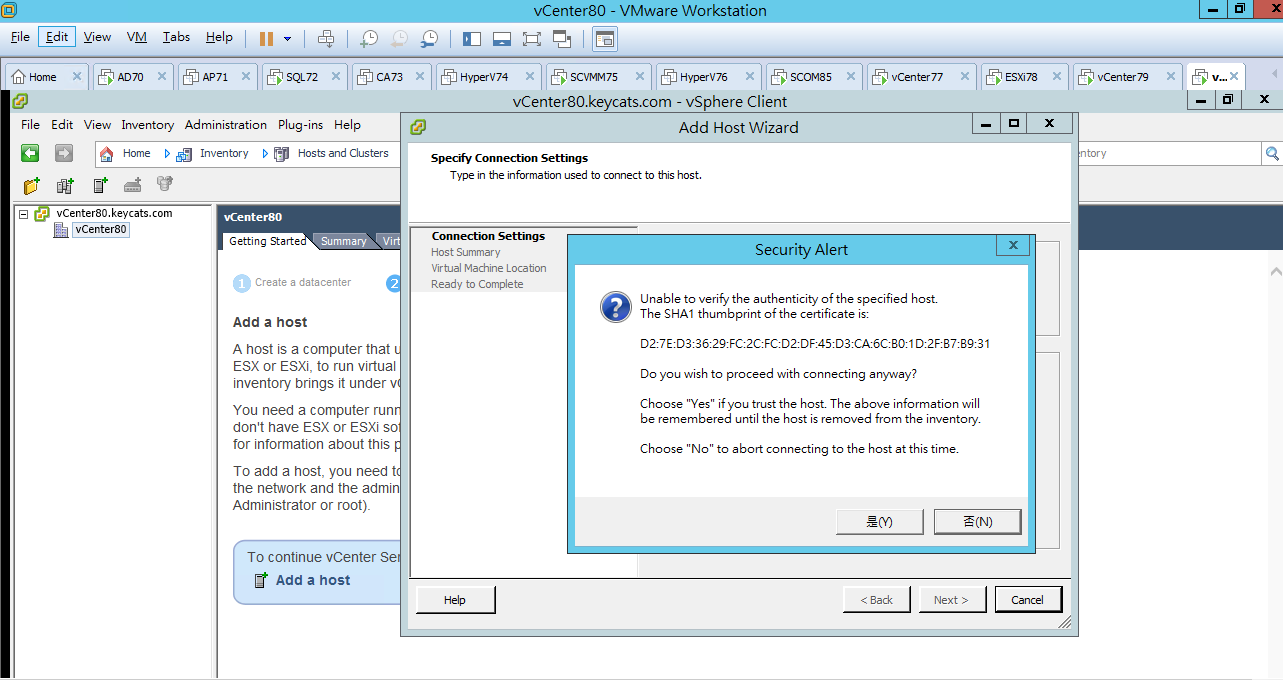Select the vCenter80 datacenter tree item

point(101,229)
